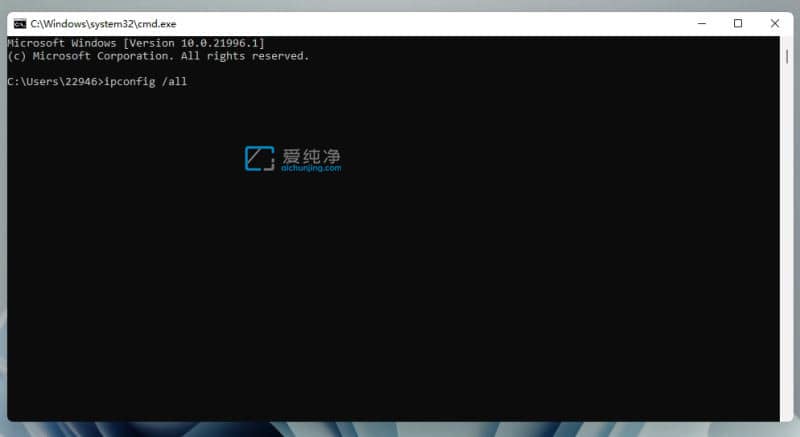Click the prompt path C:\Users\22946>
This screenshot has height=437, width=800.
coord(55,82)
